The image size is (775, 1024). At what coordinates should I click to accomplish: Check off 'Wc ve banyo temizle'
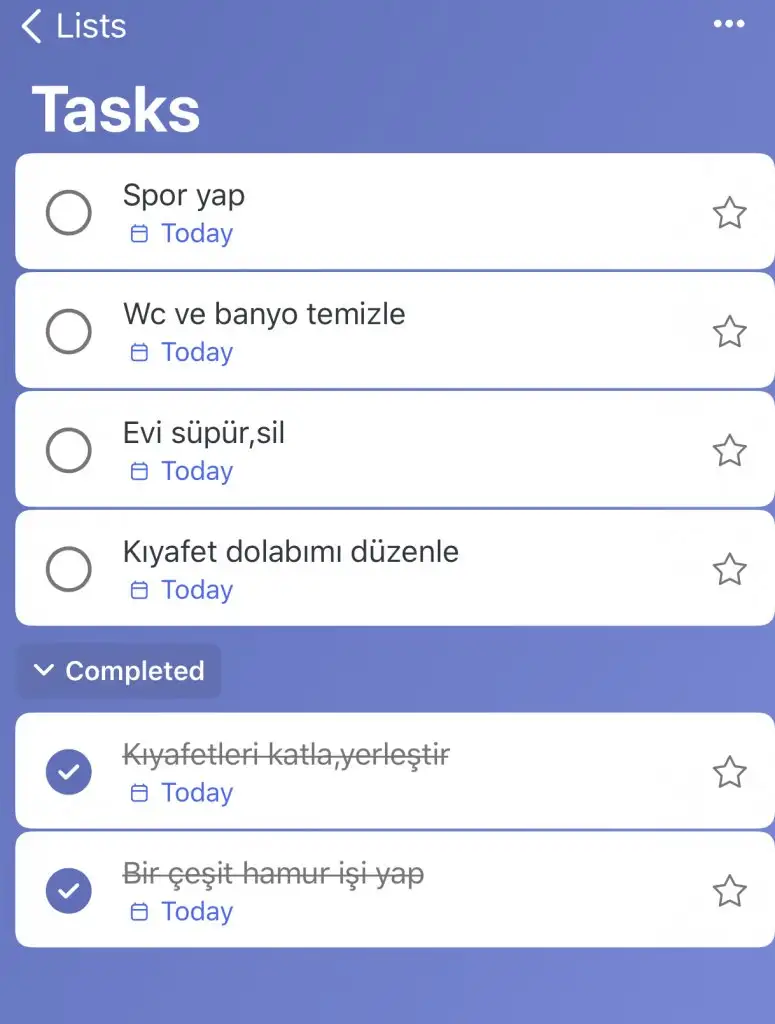pyautogui.click(x=69, y=332)
